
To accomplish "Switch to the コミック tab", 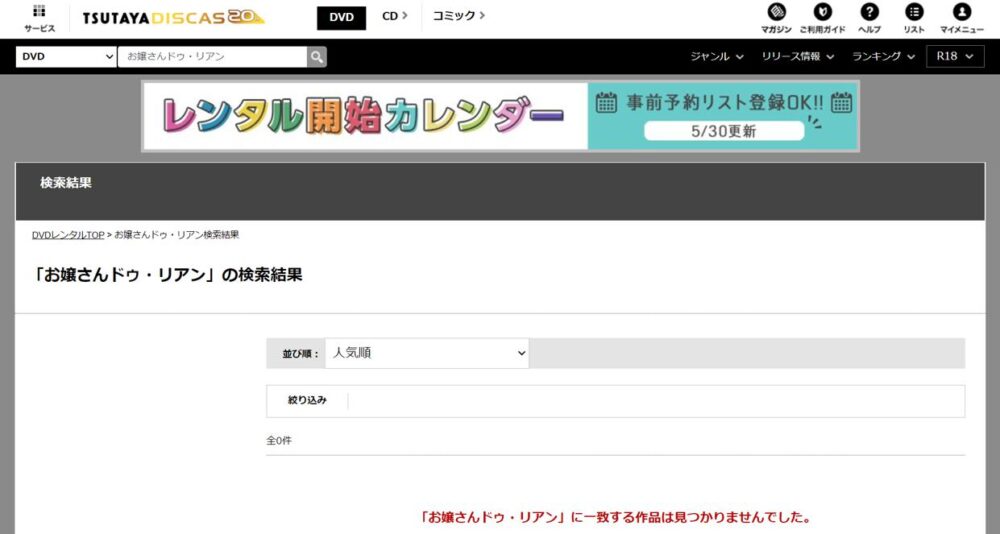I will tap(459, 16).
